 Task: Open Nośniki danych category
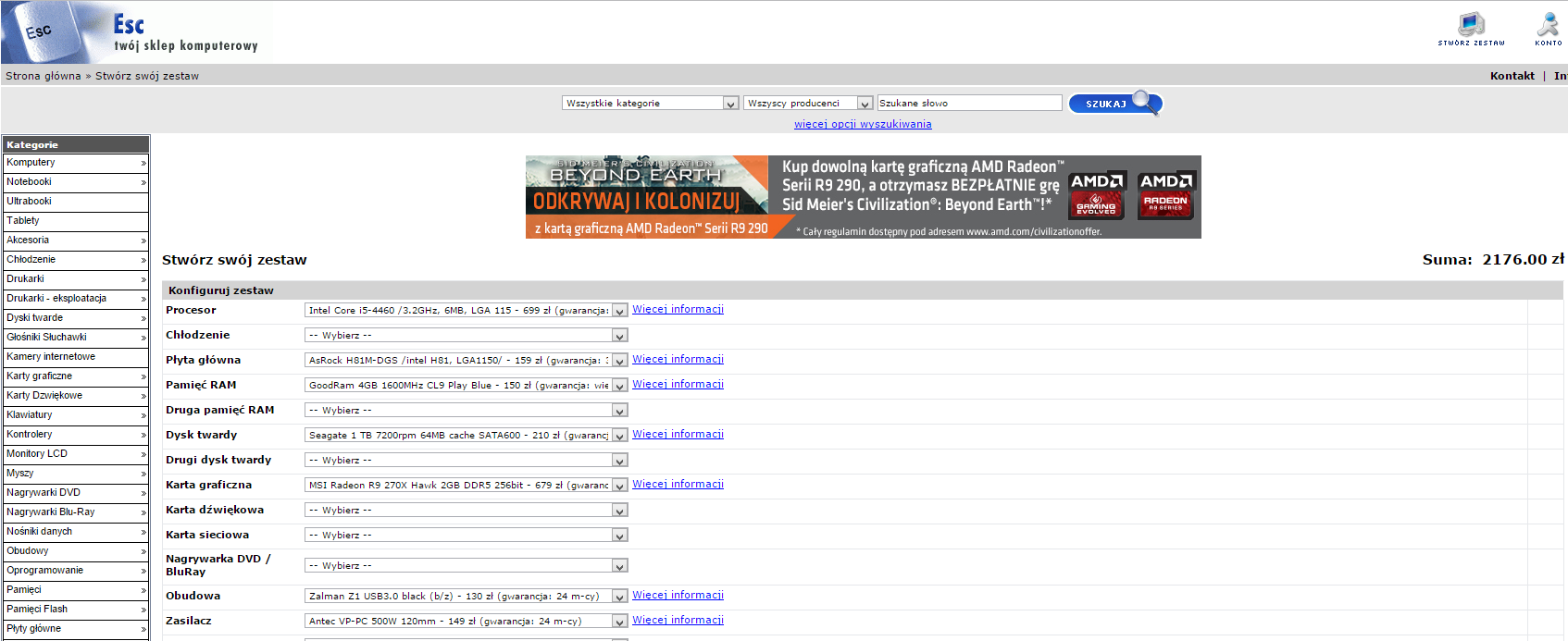click(75, 532)
